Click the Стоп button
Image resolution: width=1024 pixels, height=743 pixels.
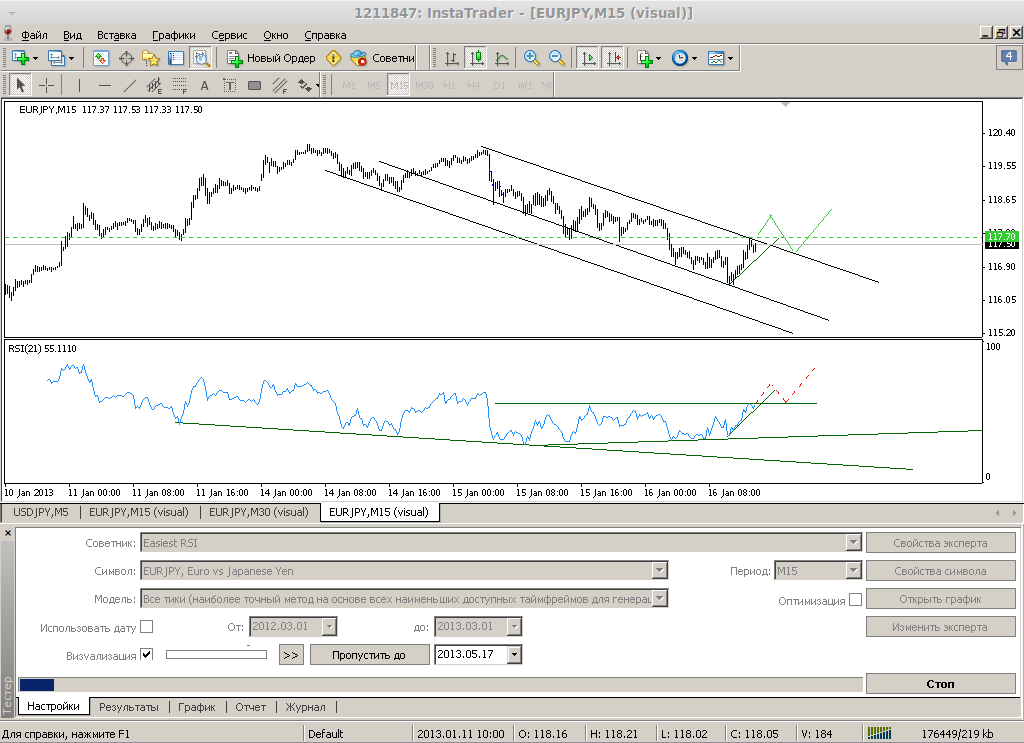click(x=940, y=684)
